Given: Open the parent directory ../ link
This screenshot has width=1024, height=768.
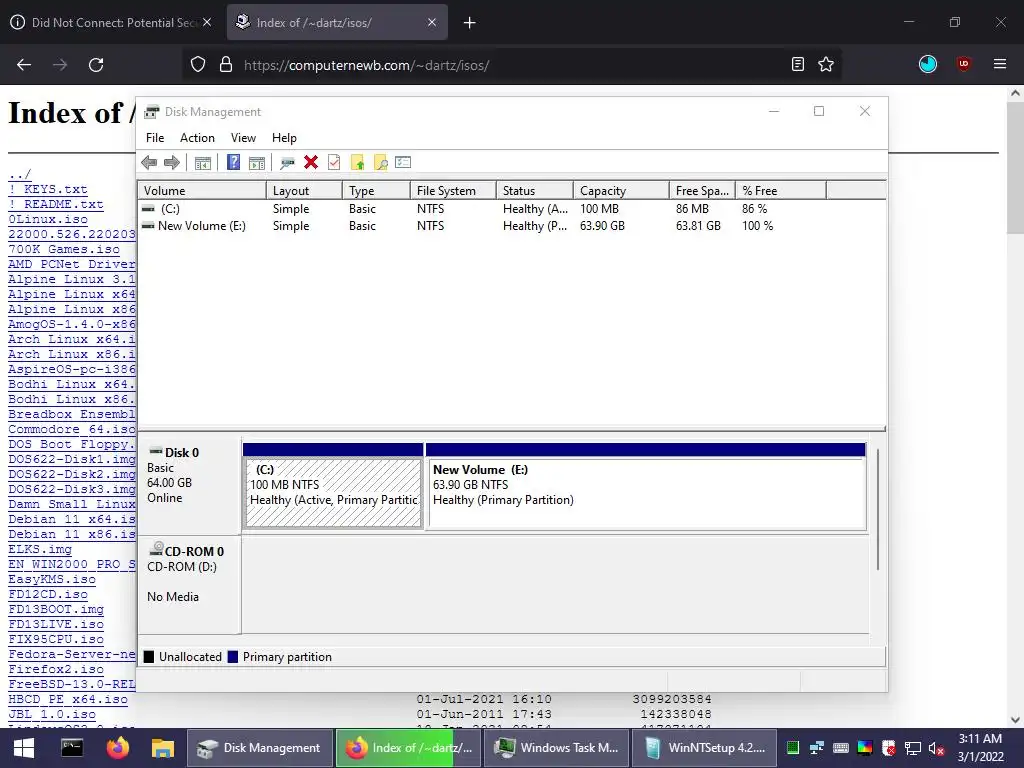Looking at the screenshot, I should (20, 174).
